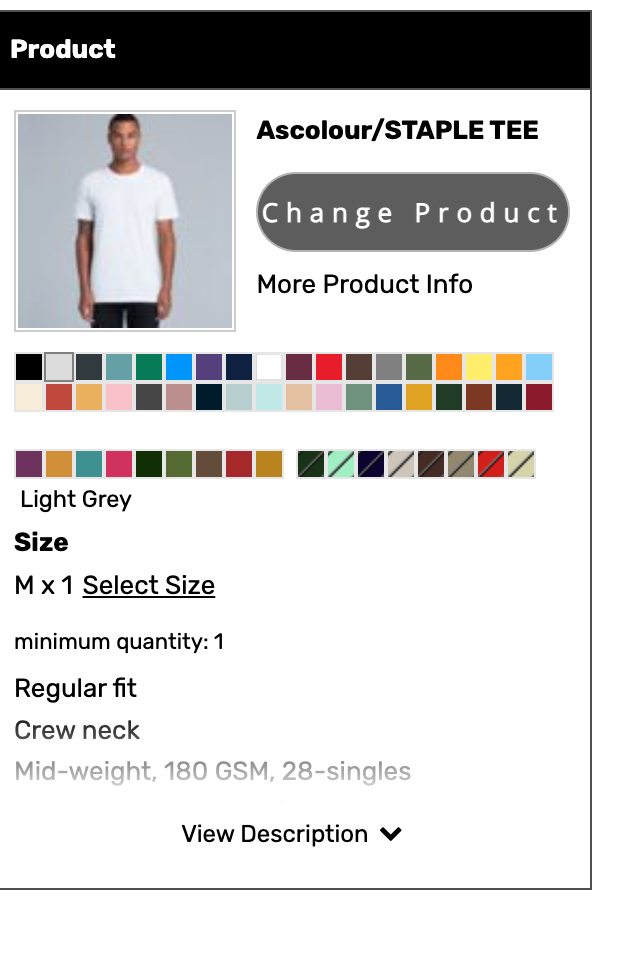Image resolution: width=630 pixels, height=960 pixels.
Task: Select the bright blue color swatch
Action: pos(179,367)
